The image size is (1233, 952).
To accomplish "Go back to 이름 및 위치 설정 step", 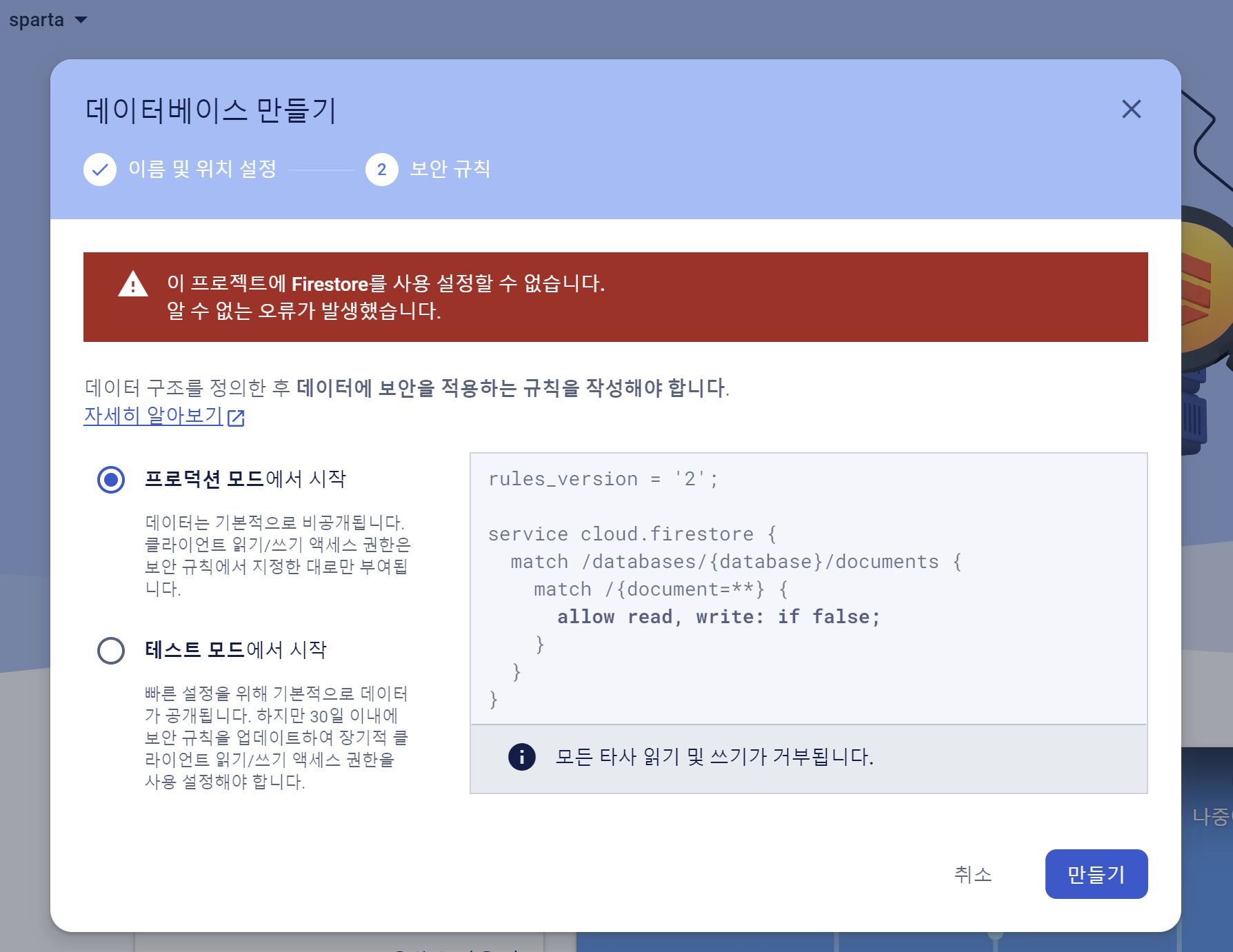I will 202,169.
